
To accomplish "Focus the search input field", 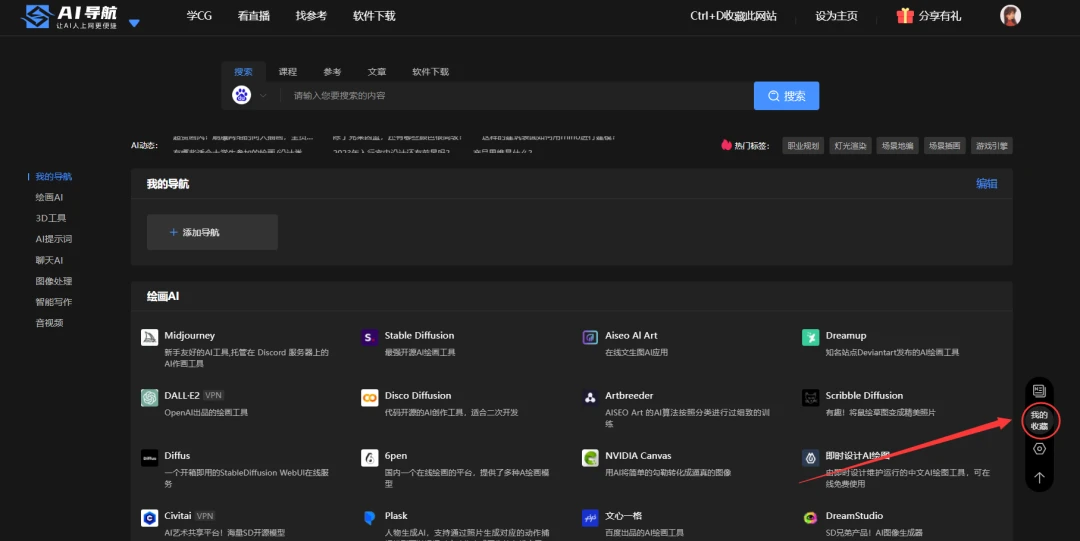I will 517,96.
